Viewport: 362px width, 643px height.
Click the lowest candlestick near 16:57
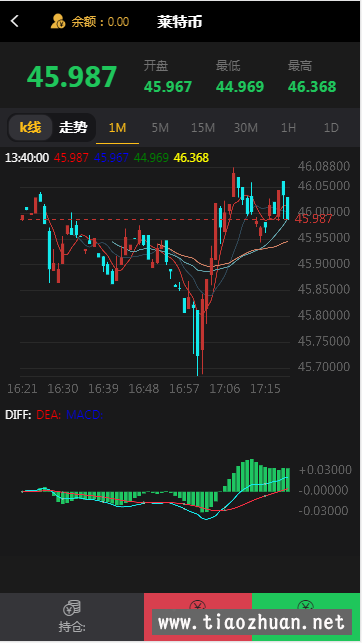[198, 342]
